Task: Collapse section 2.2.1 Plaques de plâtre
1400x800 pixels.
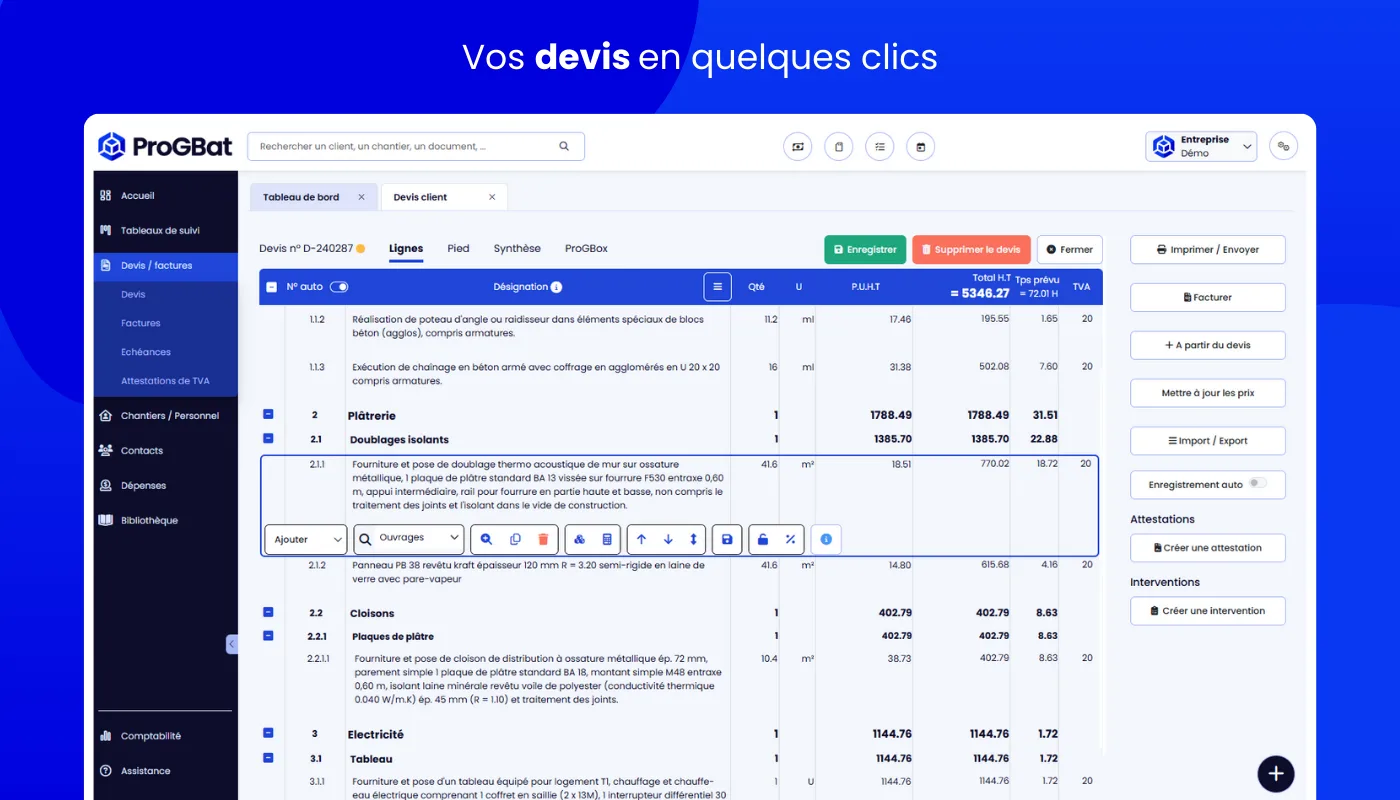Action: 268,635
